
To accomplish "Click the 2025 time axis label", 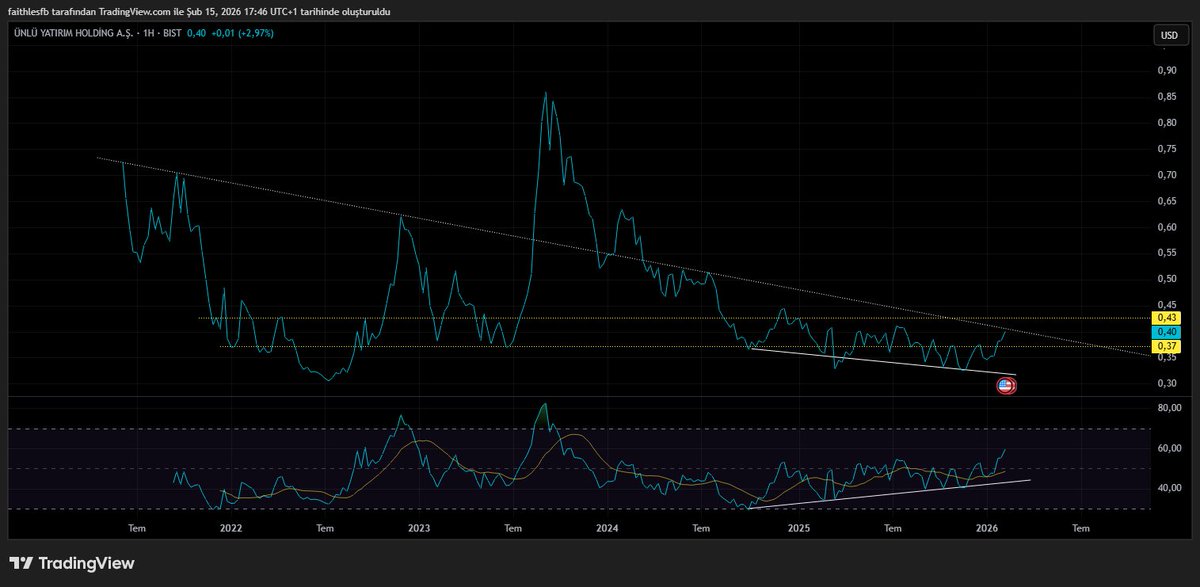I will click(798, 527).
